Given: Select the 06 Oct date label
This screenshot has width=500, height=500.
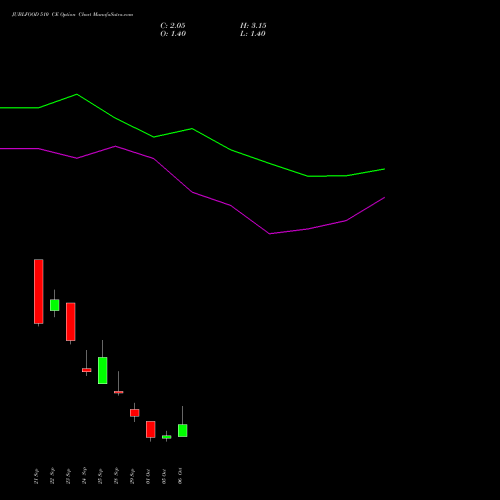Looking at the screenshot, I should pos(180,476).
